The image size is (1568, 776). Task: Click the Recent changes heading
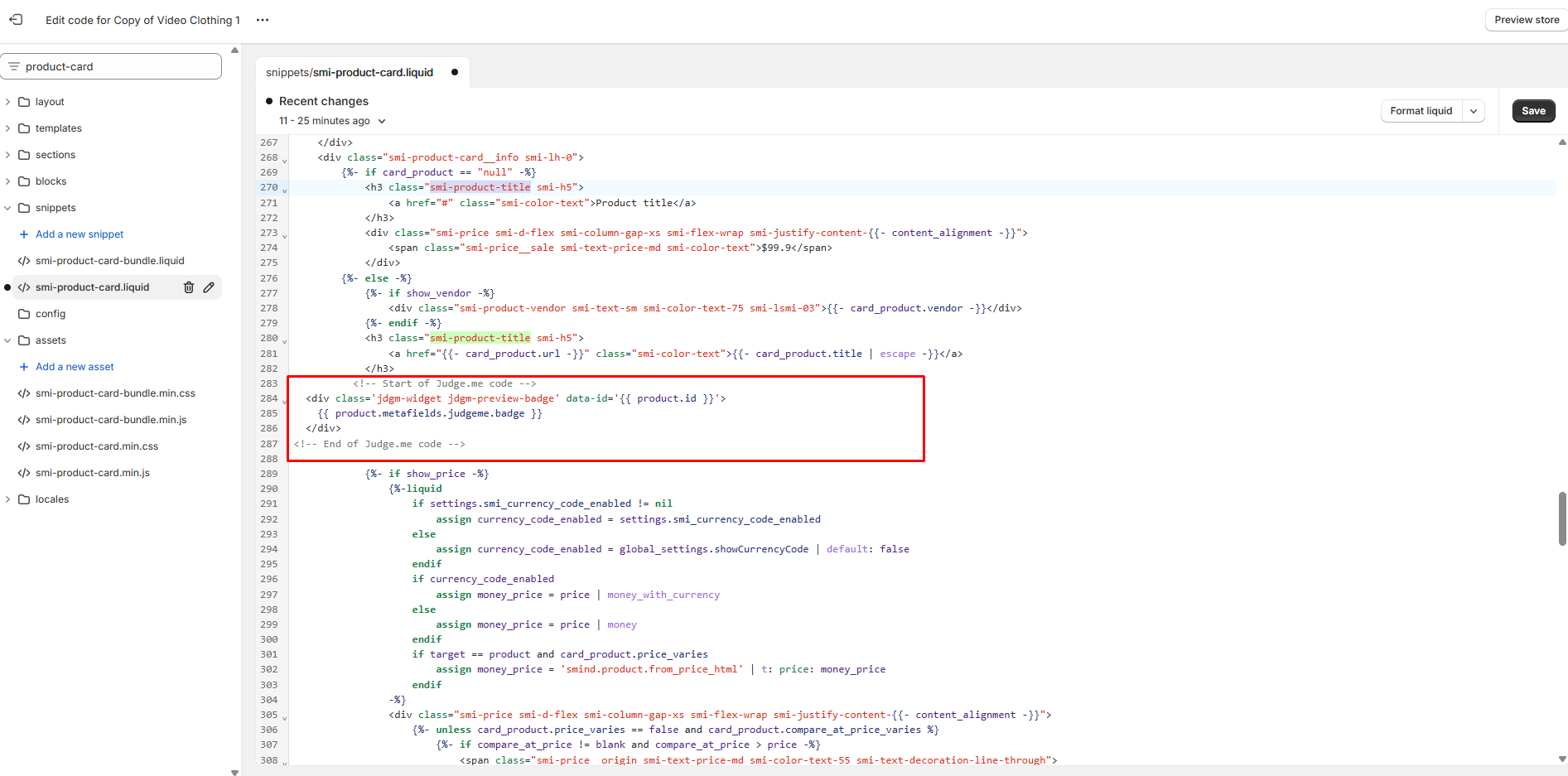[x=324, y=101]
